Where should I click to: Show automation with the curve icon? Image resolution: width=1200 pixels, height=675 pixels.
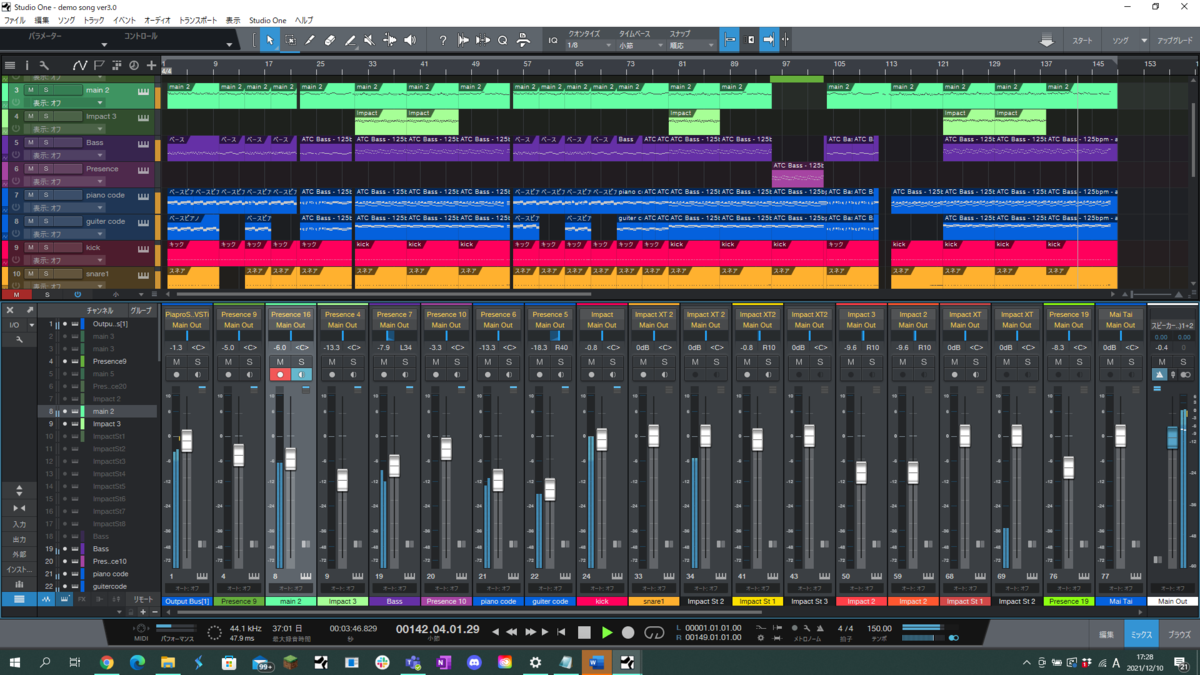(x=80, y=66)
